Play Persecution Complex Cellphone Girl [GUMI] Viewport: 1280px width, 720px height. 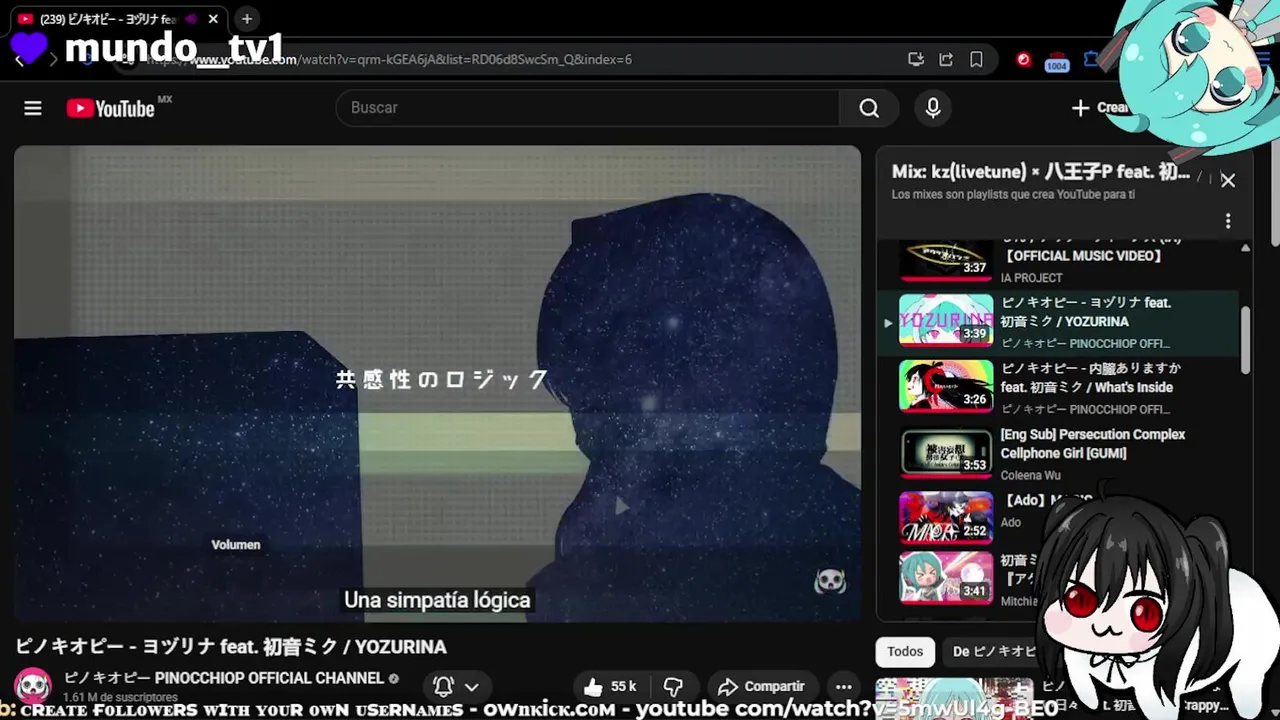[x=1060, y=454]
